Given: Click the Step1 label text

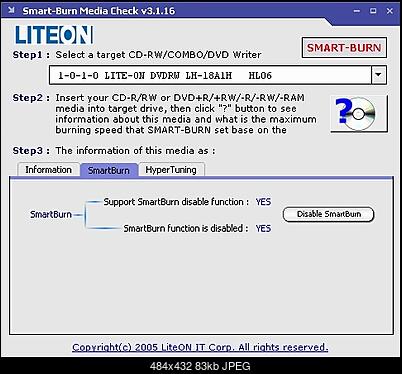Looking at the screenshot, I should click(x=31, y=55).
